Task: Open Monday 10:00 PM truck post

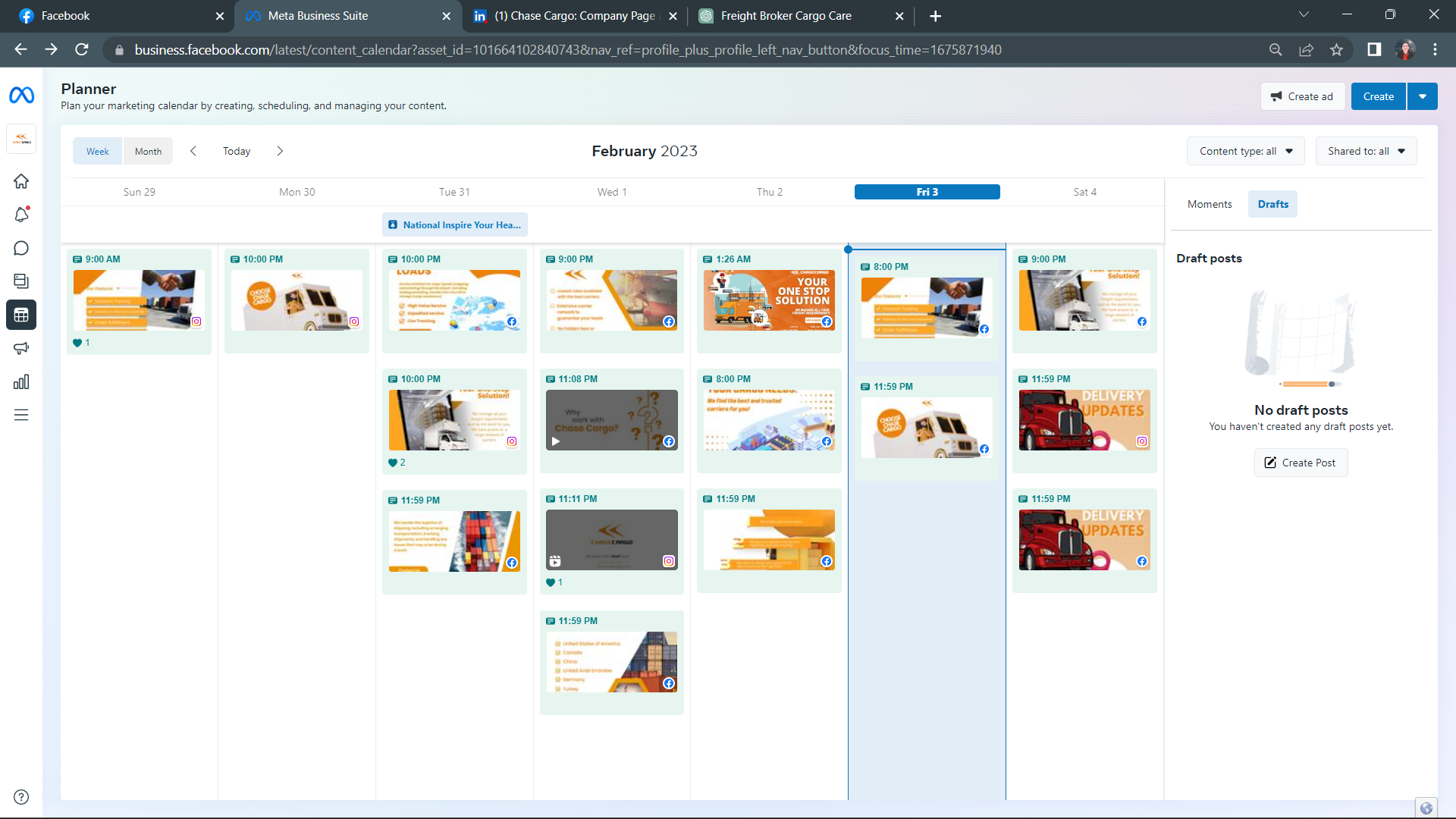Action: coord(297,301)
